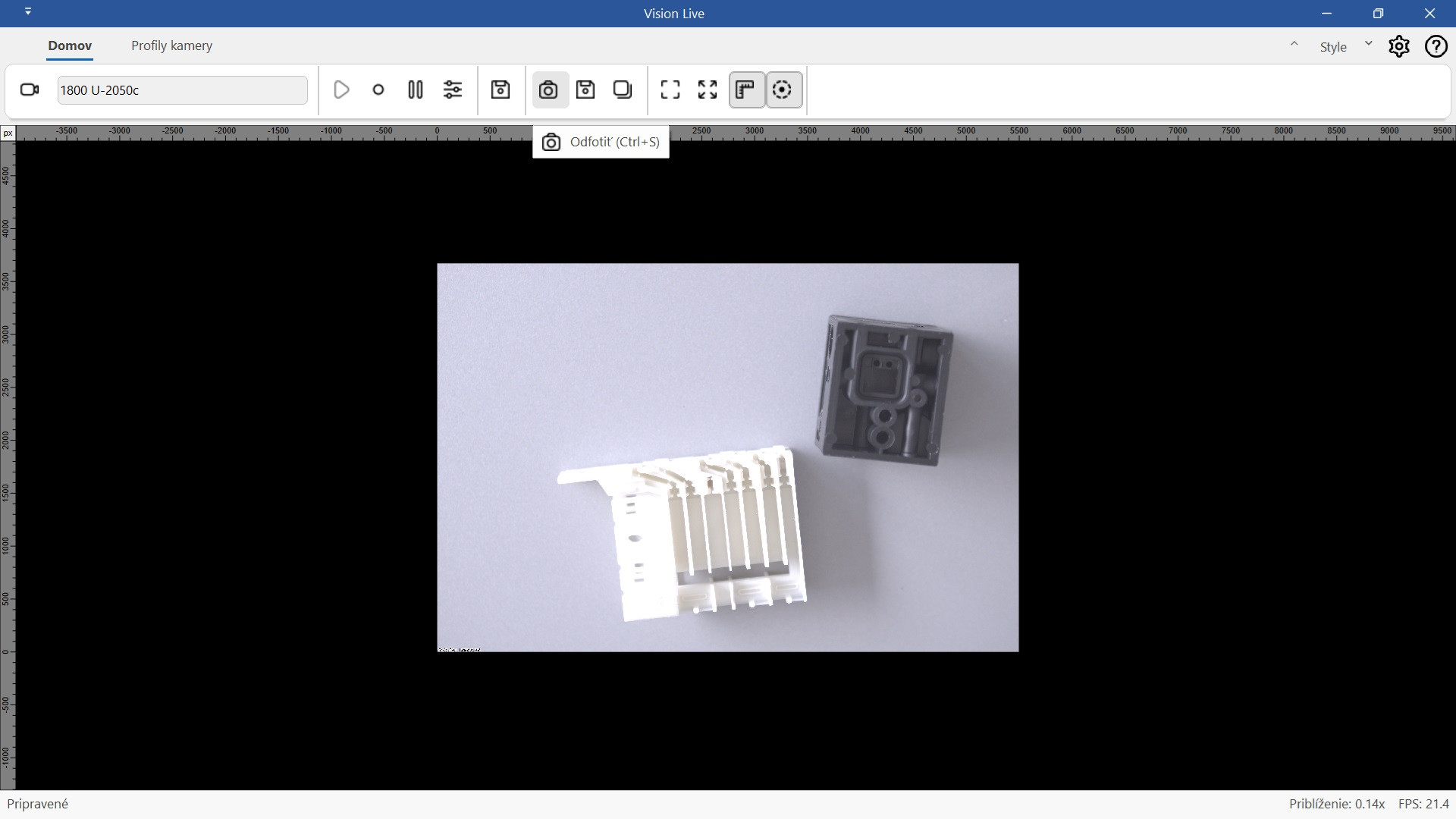Click the 1800 U-2050c camera field

182,90
